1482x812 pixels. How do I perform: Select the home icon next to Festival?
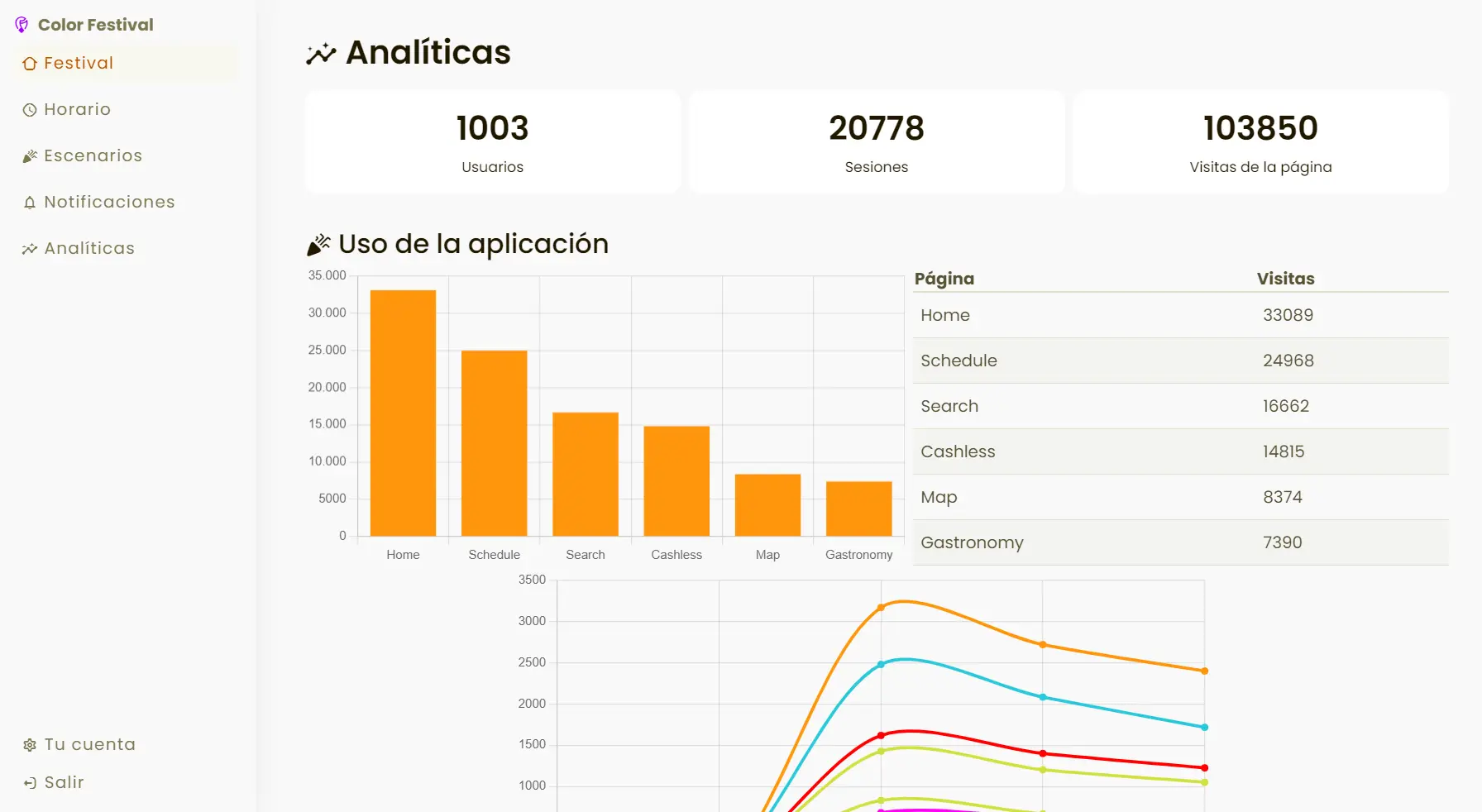click(x=30, y=63)
